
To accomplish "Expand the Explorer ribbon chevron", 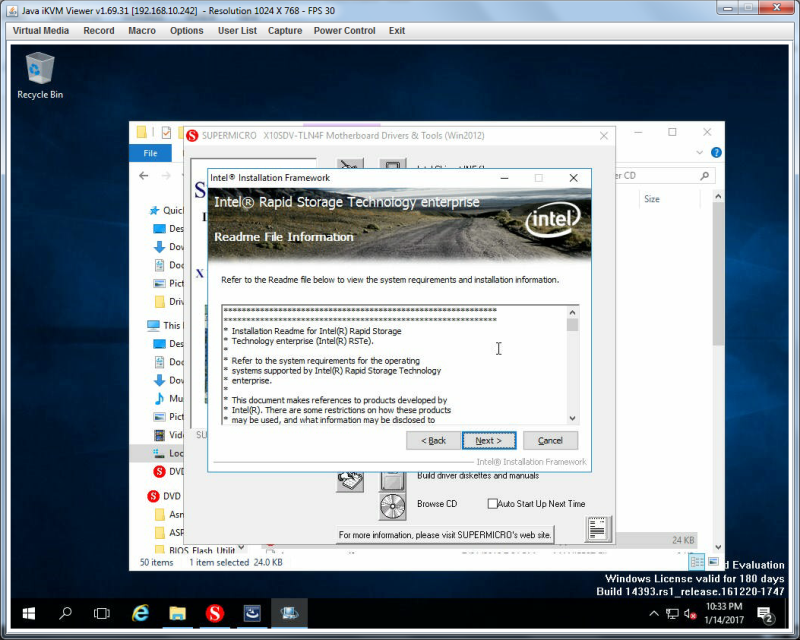I will click(699, 153).
